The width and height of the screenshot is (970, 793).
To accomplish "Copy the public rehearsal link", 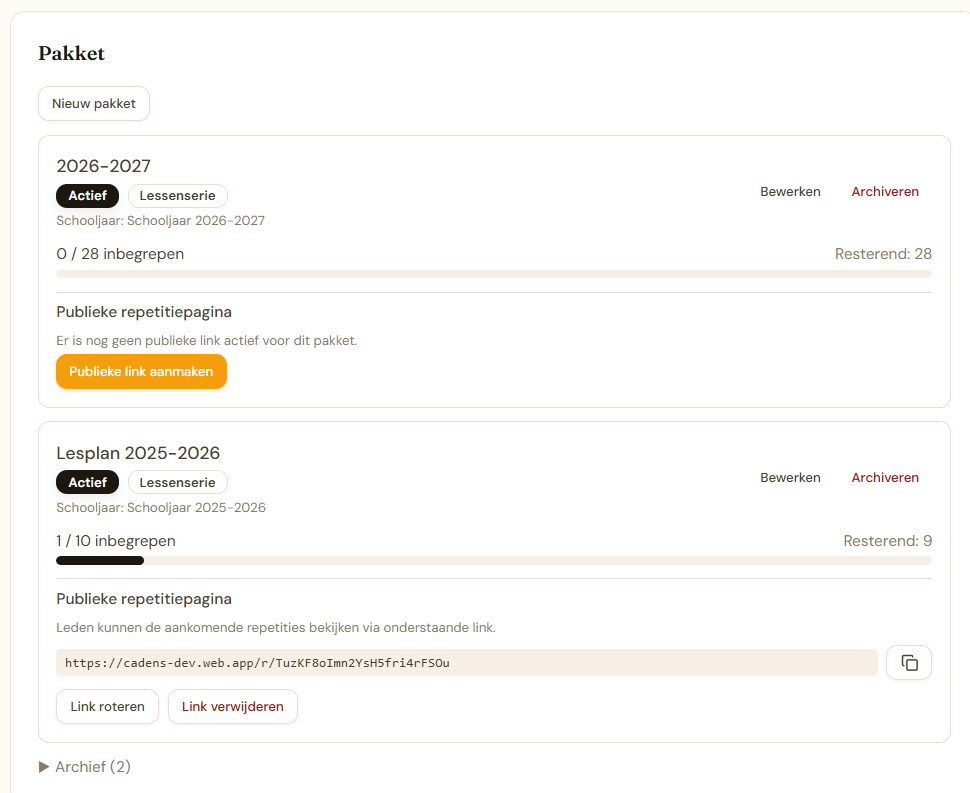I will pyautogui.click(x=908, y=663).
